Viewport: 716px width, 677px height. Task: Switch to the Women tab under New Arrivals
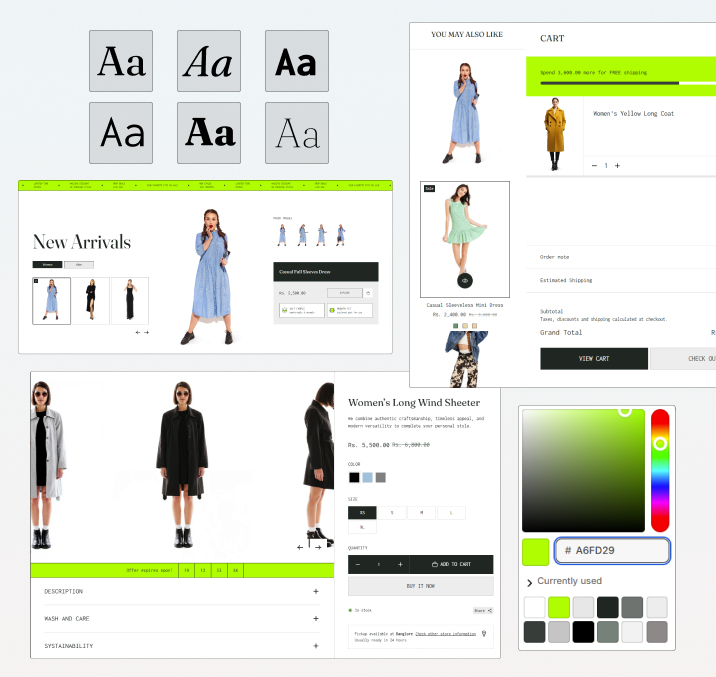coord(47,265)
